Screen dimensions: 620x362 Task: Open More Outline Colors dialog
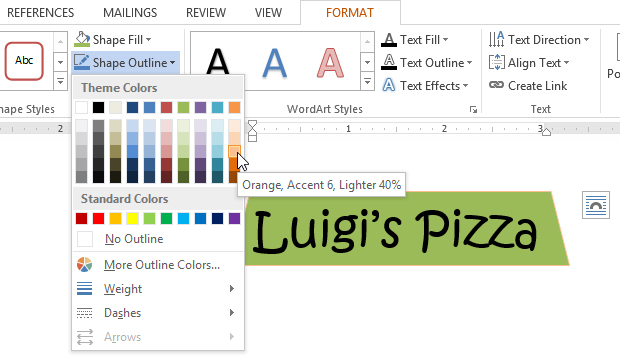[158, 265]
